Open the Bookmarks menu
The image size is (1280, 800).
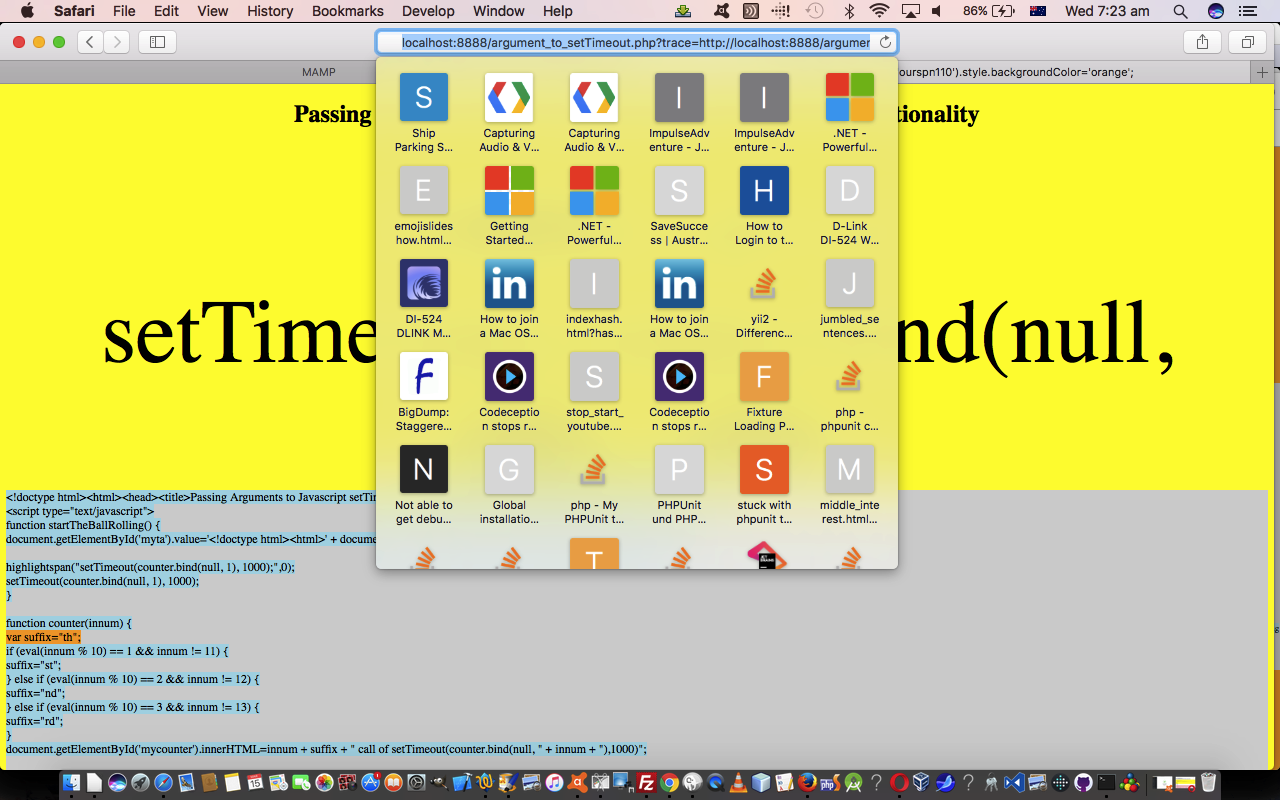coord(347,11)
